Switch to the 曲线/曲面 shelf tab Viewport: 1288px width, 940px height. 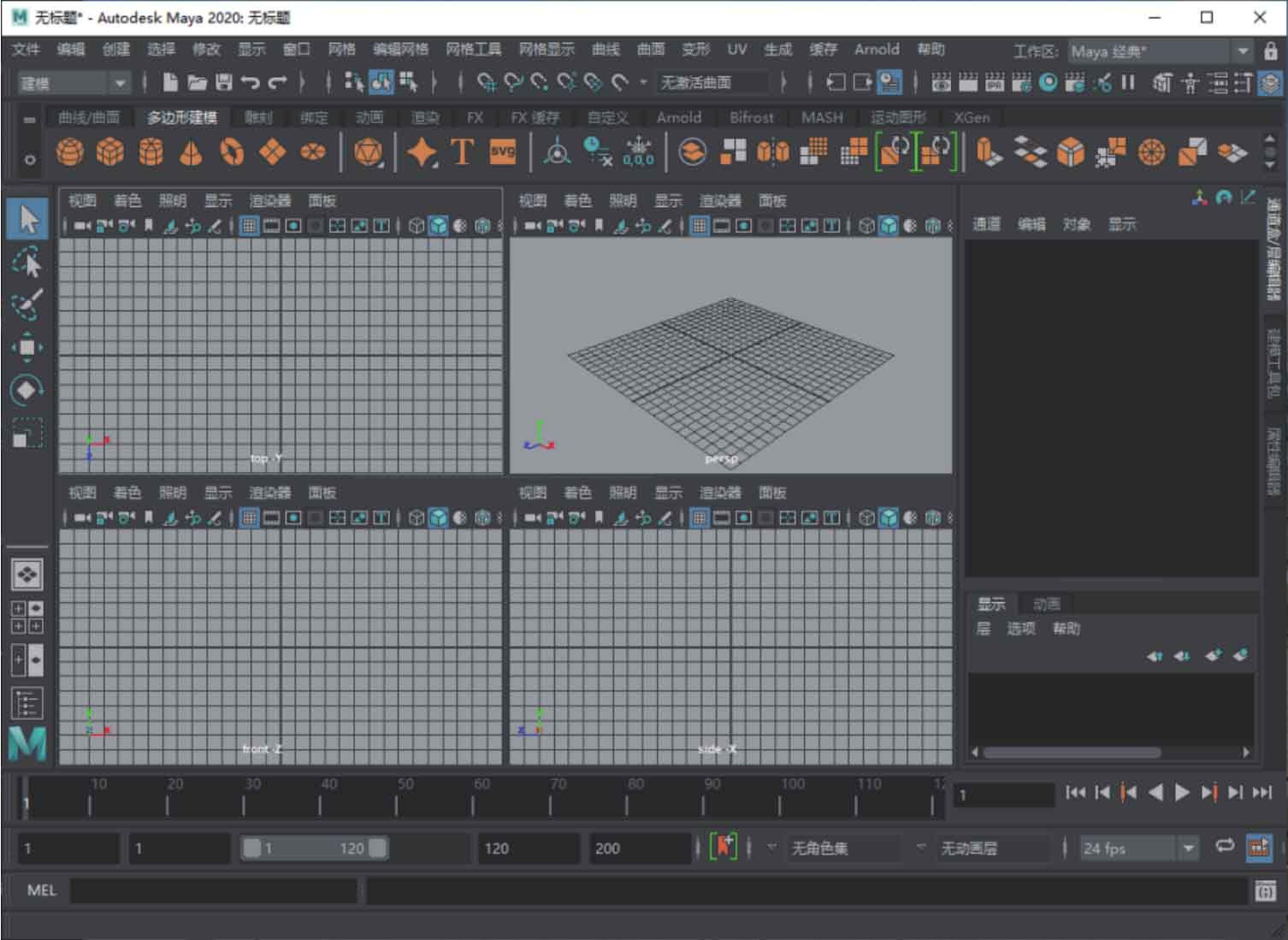(89, 117)
